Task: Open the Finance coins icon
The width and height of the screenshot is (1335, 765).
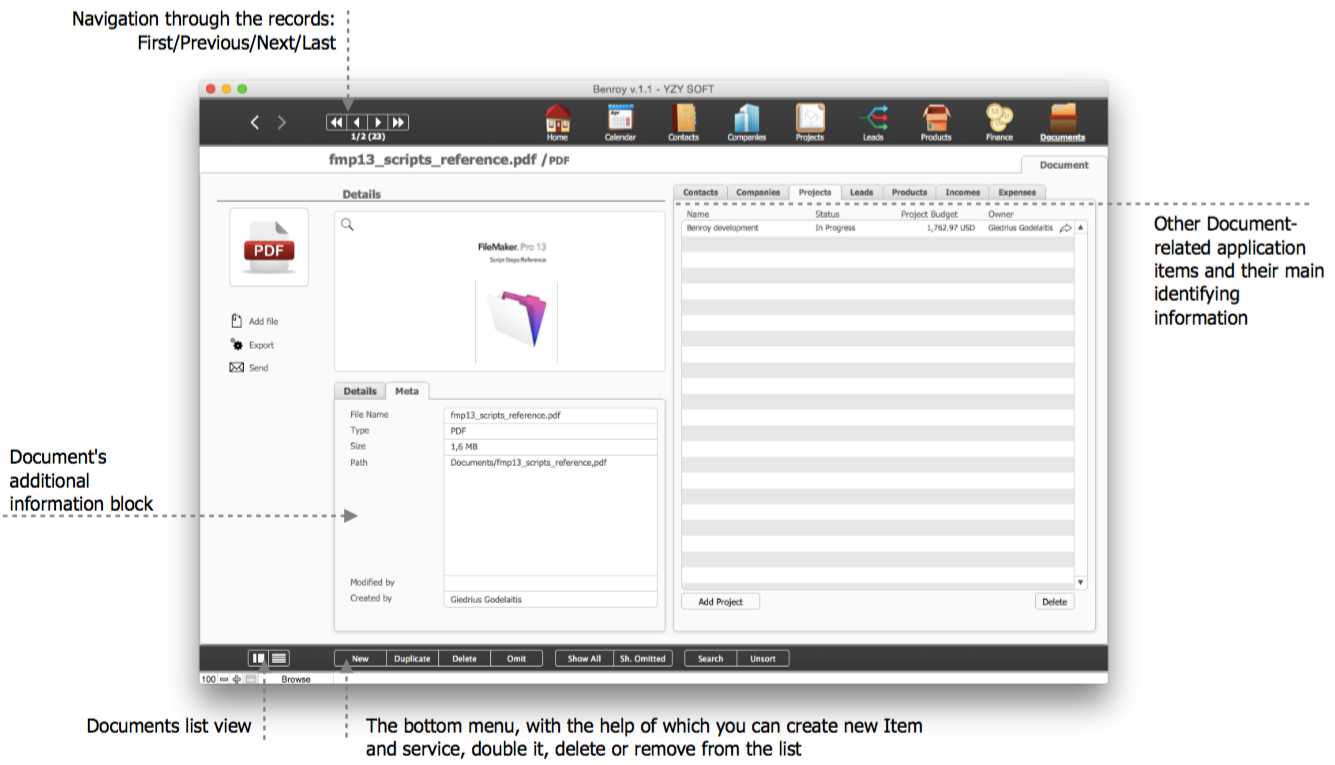Action: [999, 119]
